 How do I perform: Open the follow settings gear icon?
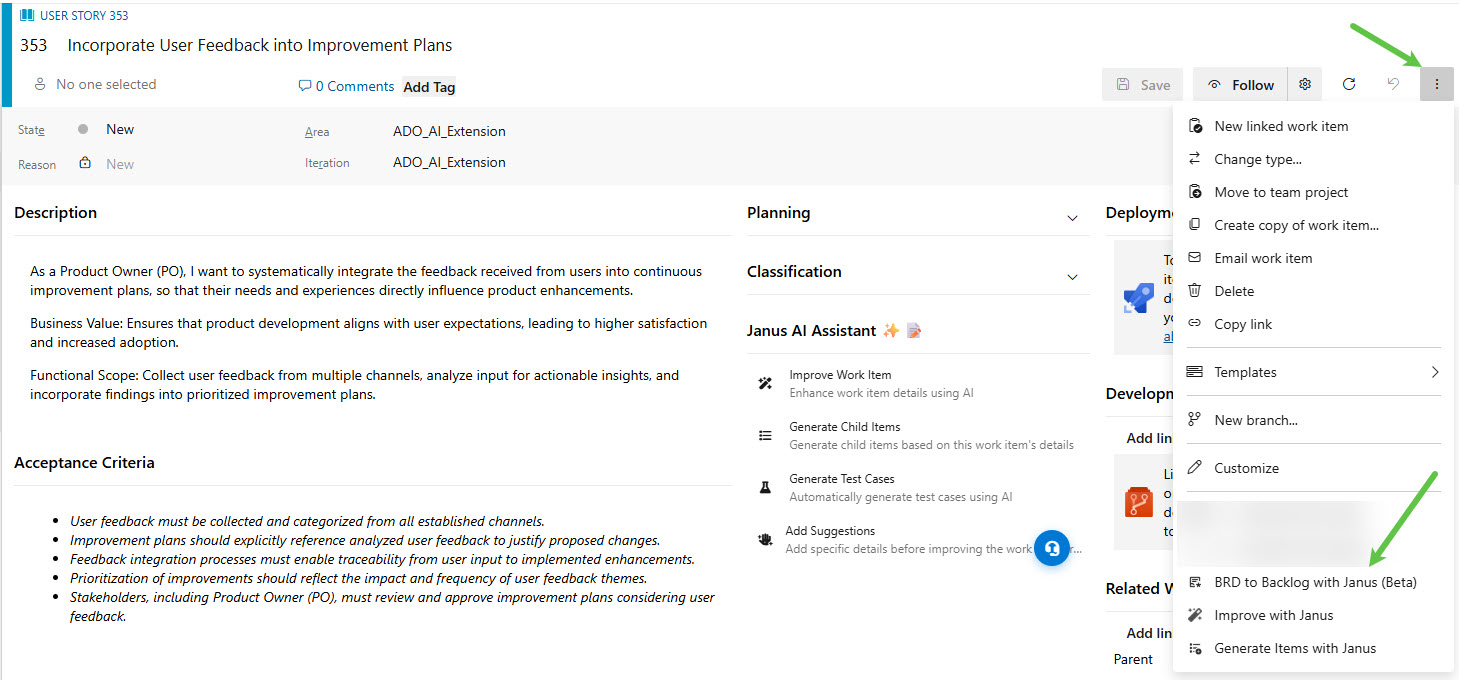pos(1305,85)
